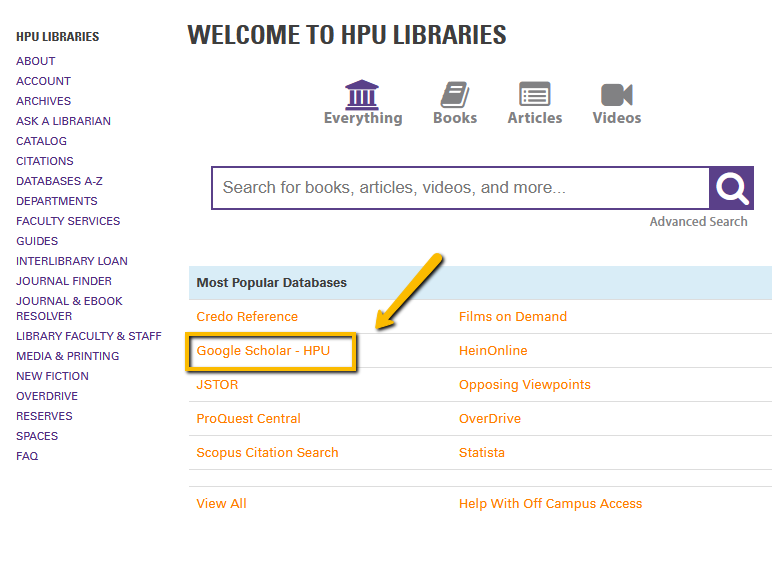772x575 pixels.
Task: Open Scopus Citation Search
Action: pyautogui.click(x=267, y=453)
